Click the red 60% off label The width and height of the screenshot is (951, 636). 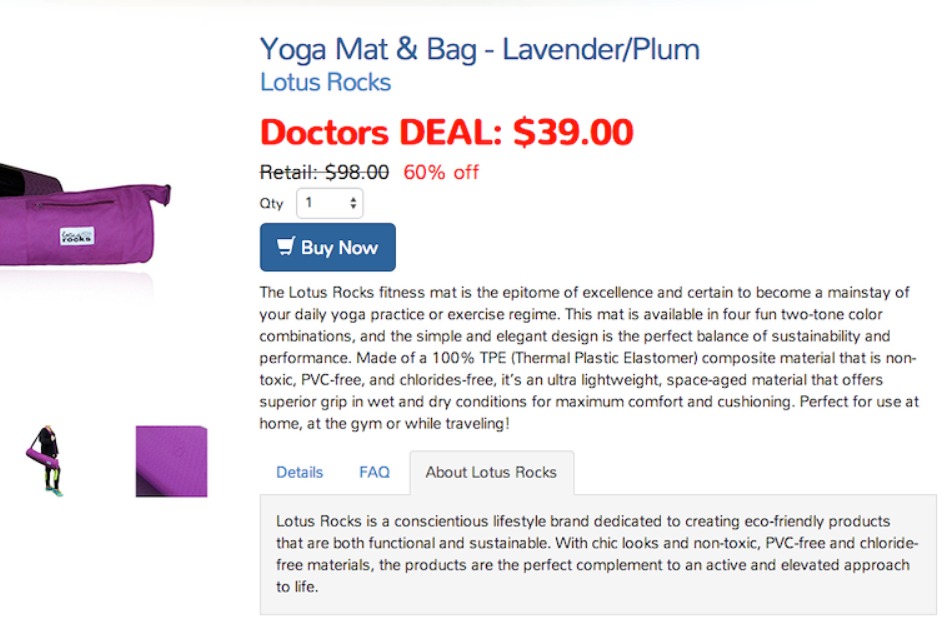441,172
